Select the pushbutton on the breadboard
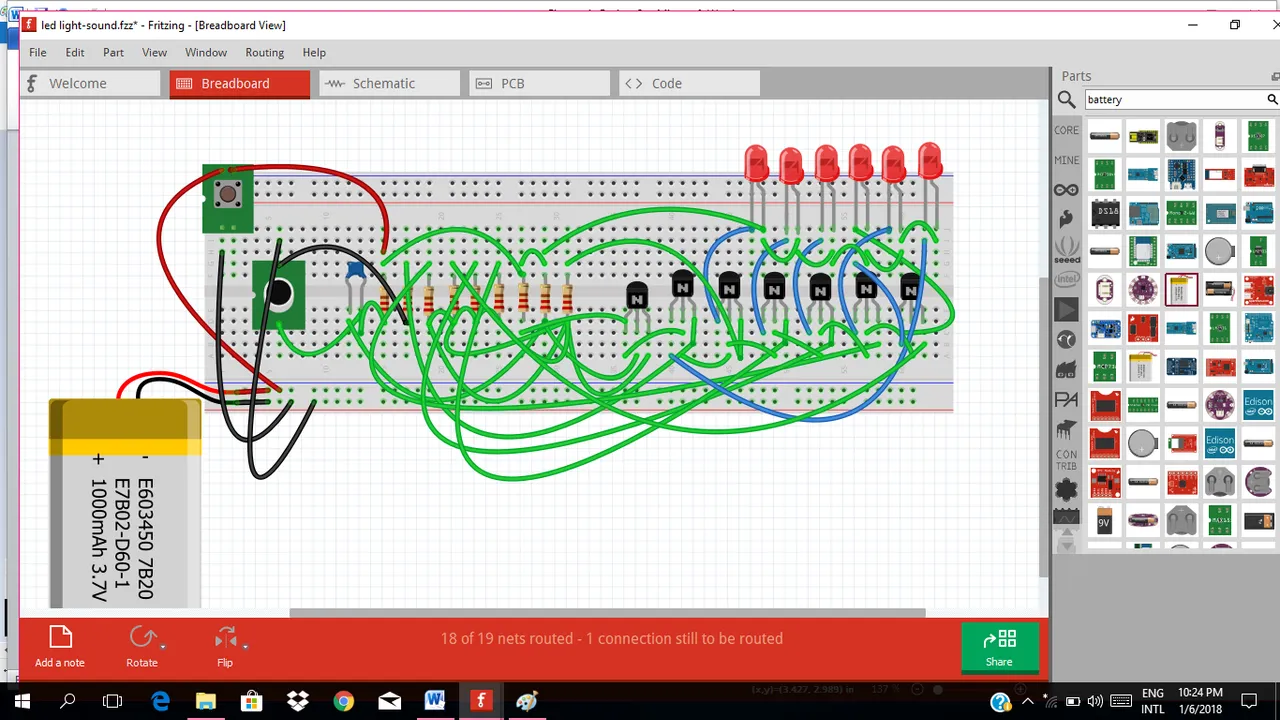Screen dimensions: 1280x720 tap(228, 197)
